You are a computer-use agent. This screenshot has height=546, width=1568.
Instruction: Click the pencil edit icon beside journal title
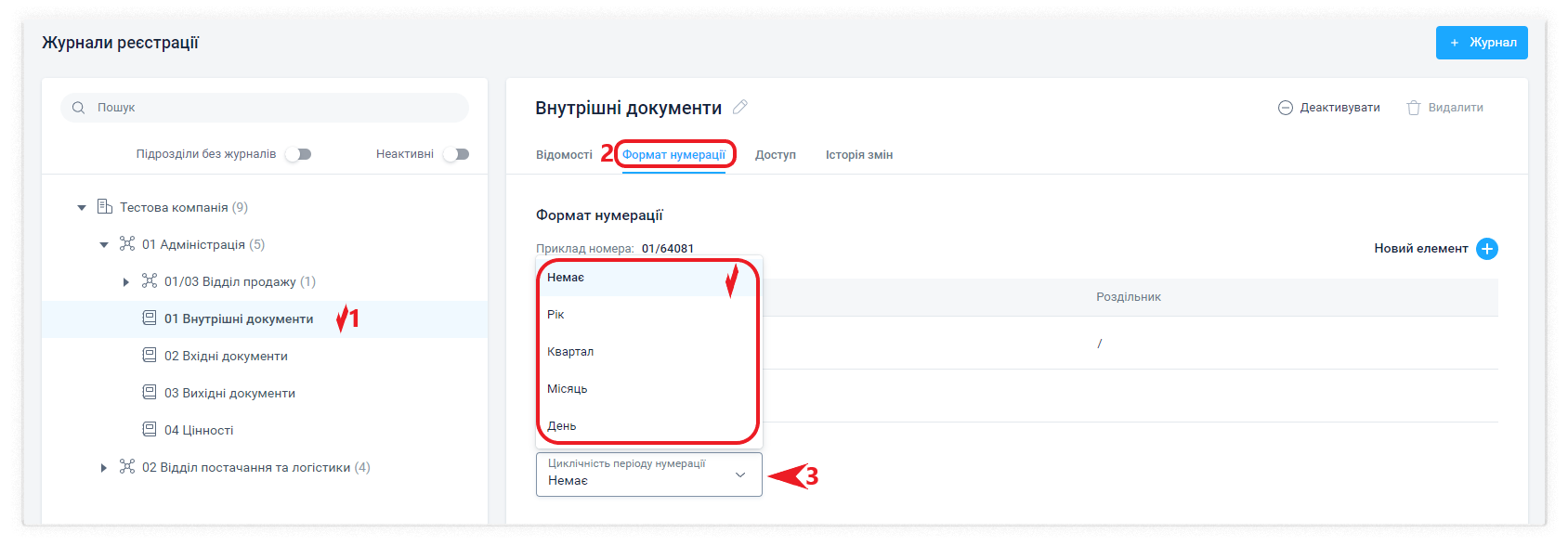[x=740, y=107]
